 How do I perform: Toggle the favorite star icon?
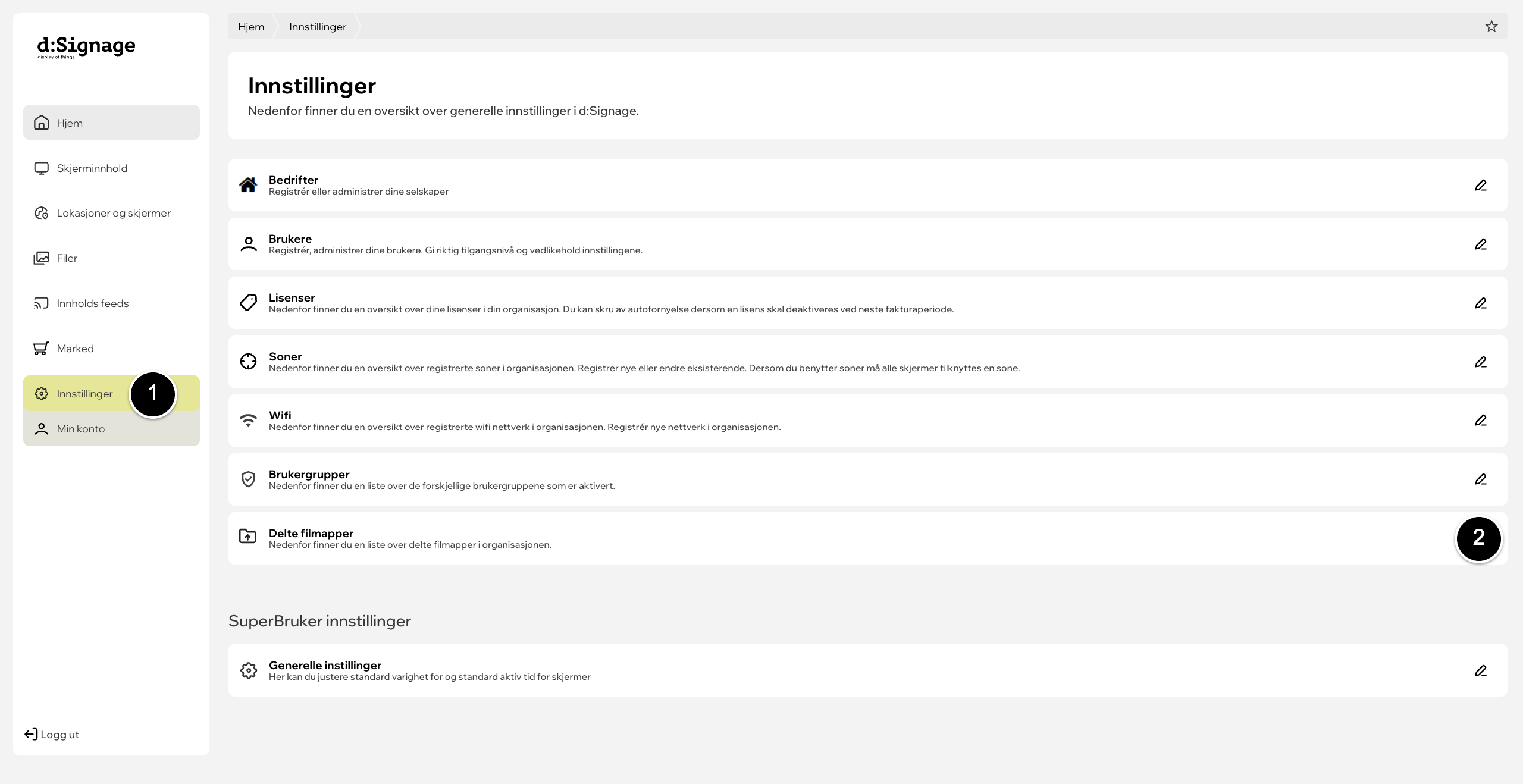point(1491,26)
